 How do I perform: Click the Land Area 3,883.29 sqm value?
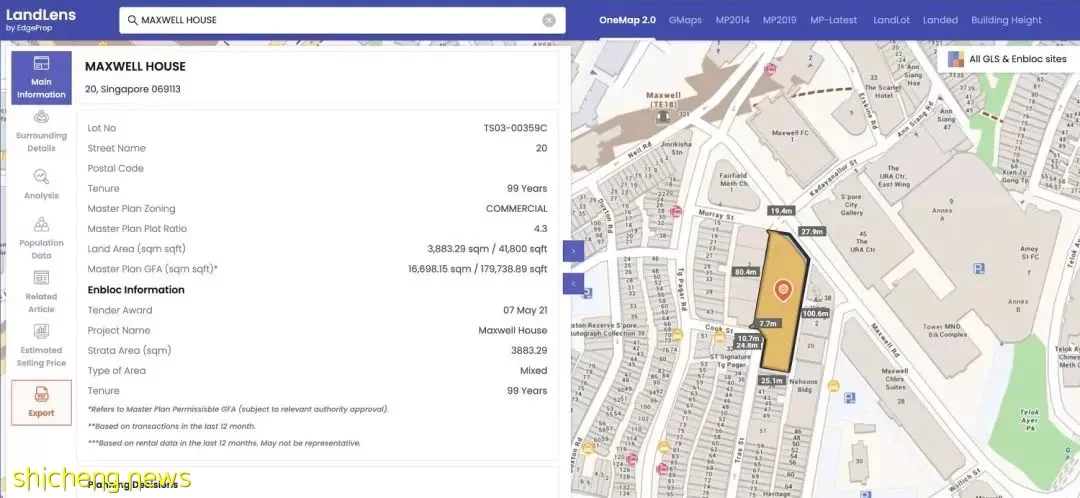coord(487,249)
